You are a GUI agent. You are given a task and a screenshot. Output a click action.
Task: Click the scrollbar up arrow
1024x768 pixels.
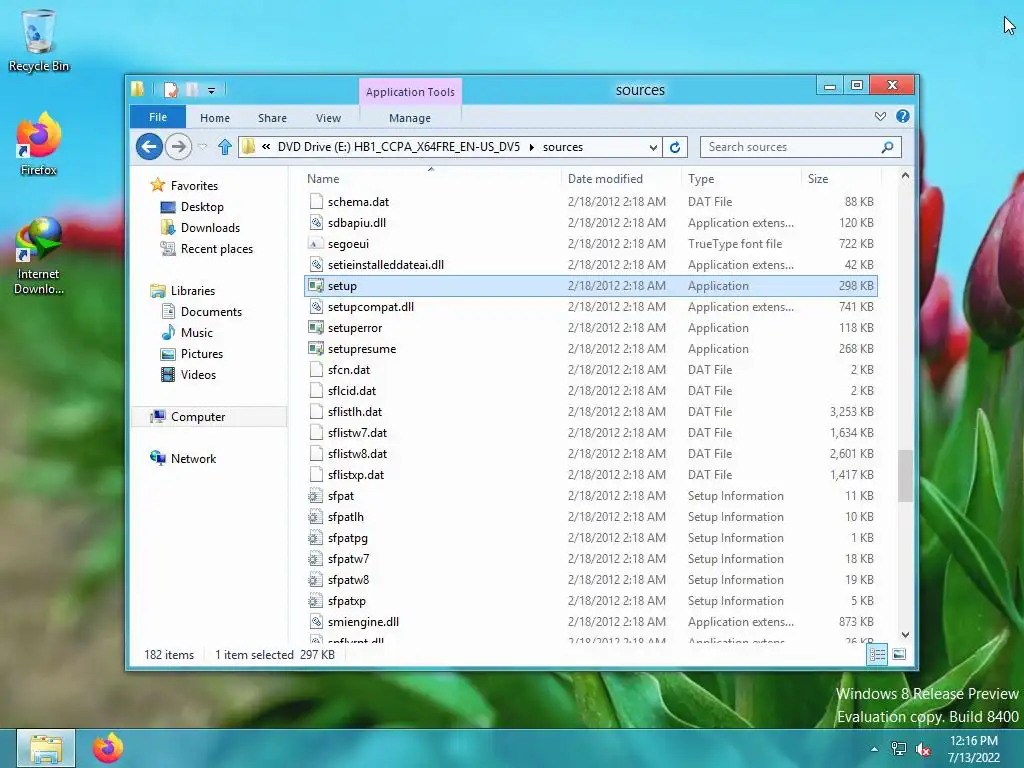coord(905,176)
